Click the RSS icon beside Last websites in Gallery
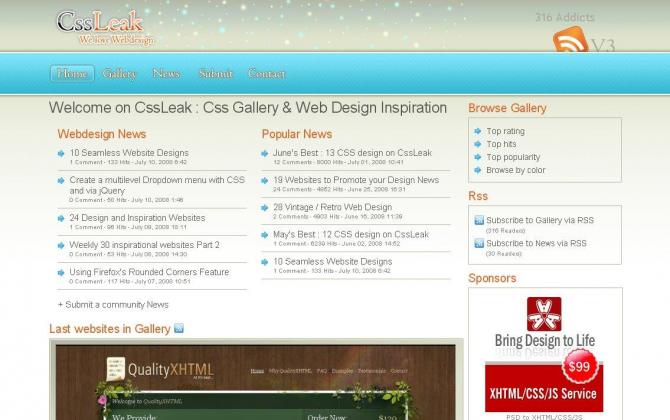 pos(179,328)
